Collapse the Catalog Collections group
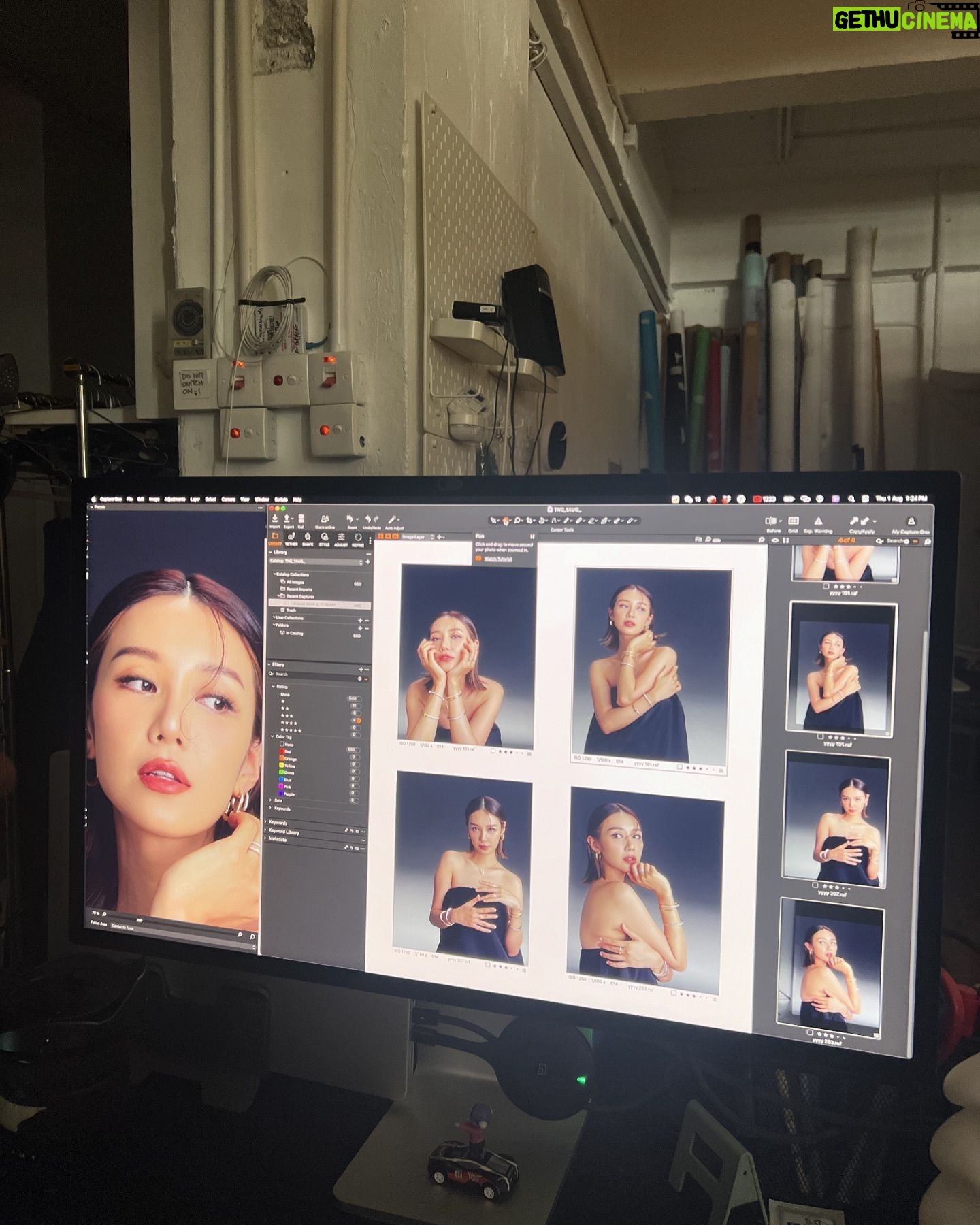980x1225 pixels. (275, 574)
